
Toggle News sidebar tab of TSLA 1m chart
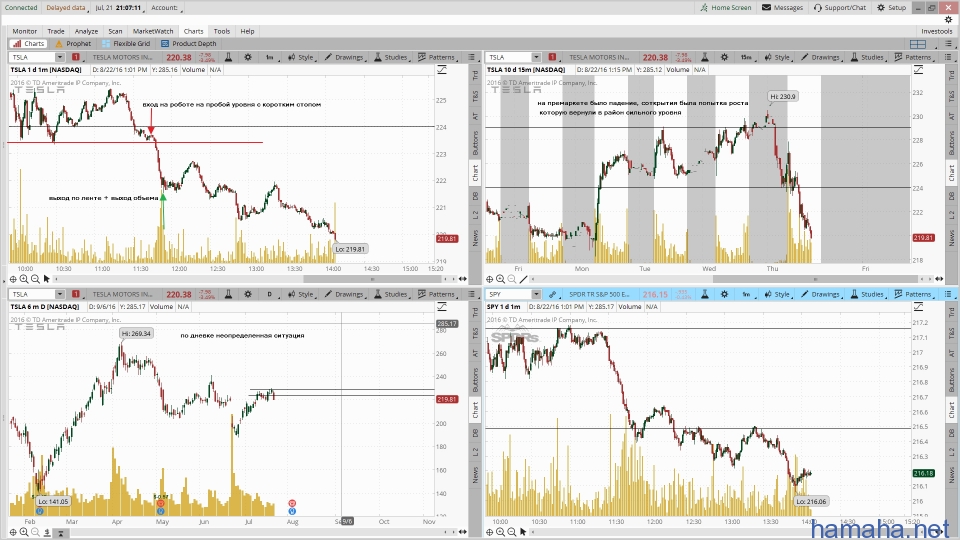(475, 238)
